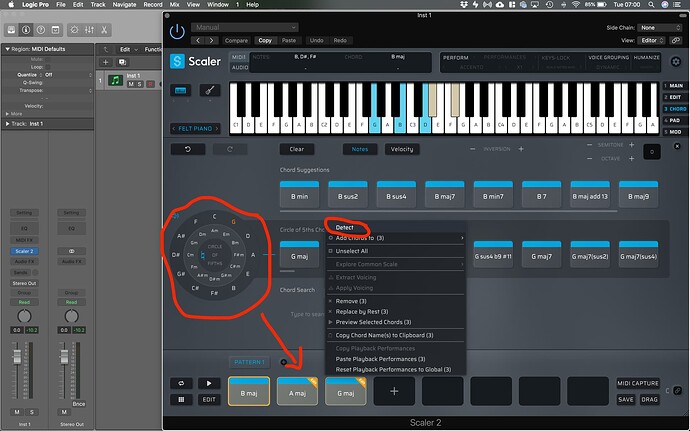This screenshot has width=690, height=431.
Task: Toggle the Scaler plugin power button
Action: (177, 32)
